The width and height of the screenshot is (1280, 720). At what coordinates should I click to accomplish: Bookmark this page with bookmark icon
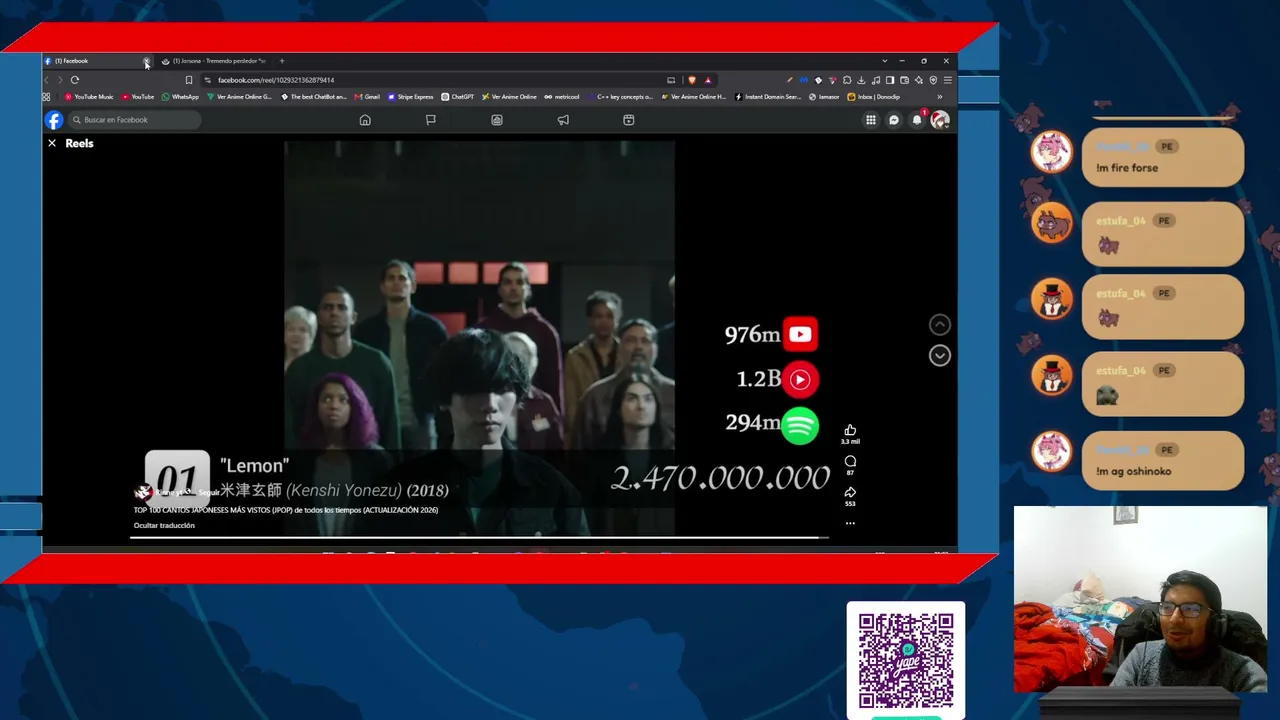[x=189, y=80]
